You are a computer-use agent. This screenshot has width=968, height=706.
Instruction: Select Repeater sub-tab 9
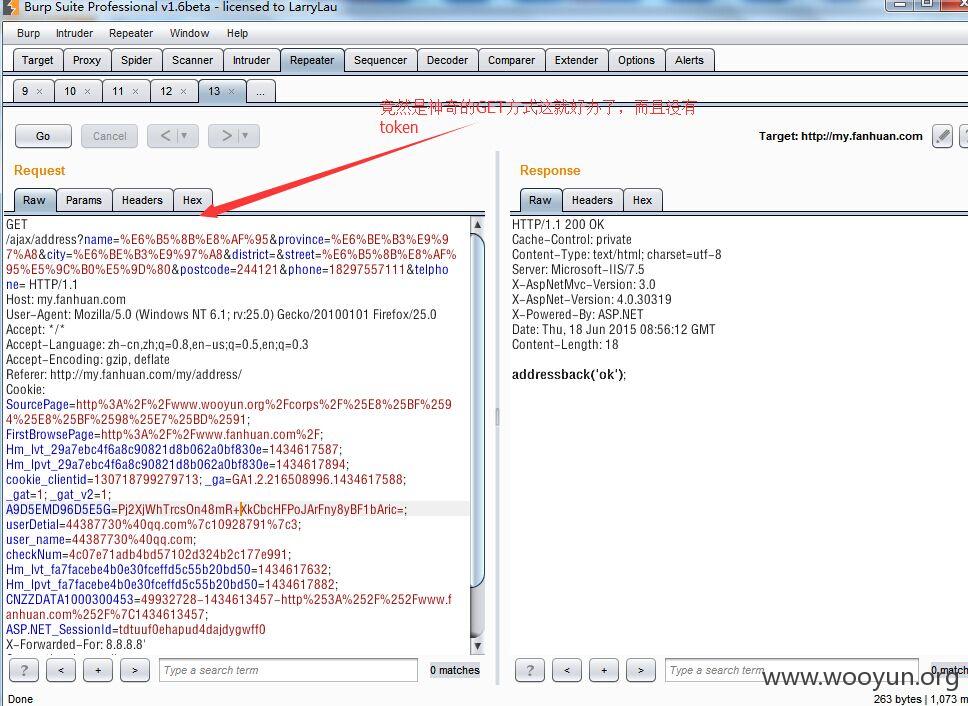(x=25, y=91)
